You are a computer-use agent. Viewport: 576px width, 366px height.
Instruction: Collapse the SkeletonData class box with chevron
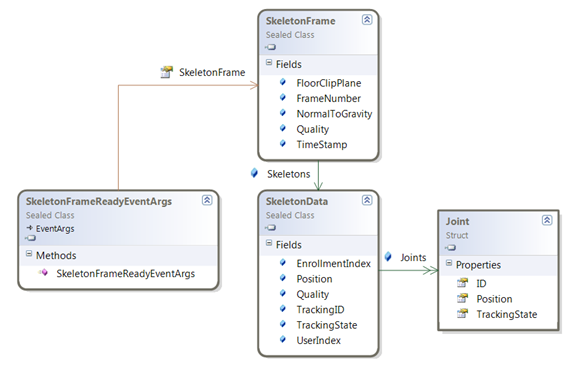(x=367, y=200)
